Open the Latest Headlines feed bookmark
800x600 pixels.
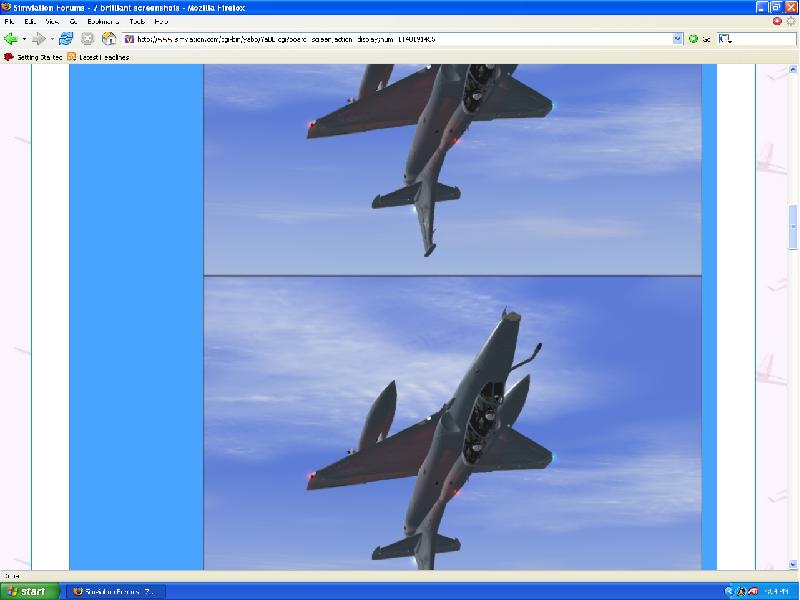point(98,57)
